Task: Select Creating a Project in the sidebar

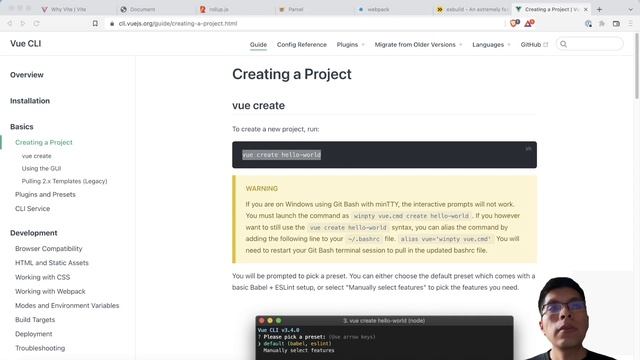Action: [x=44, y=142]
